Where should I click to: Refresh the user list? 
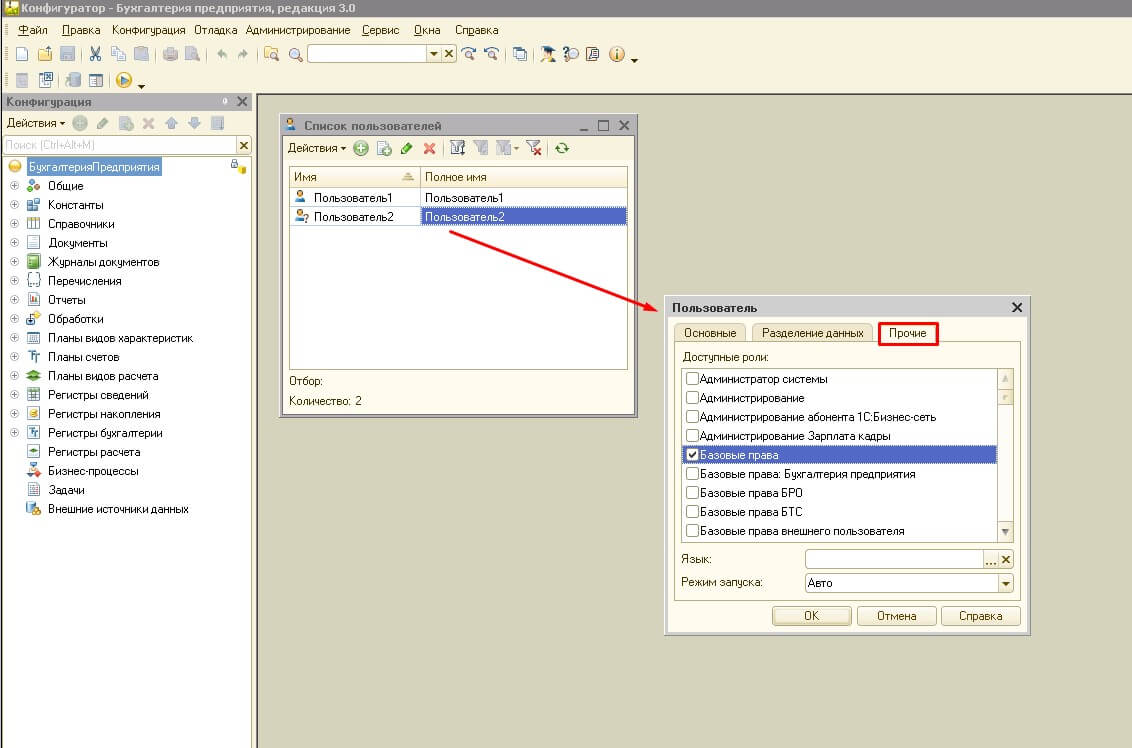coord(562,148)
